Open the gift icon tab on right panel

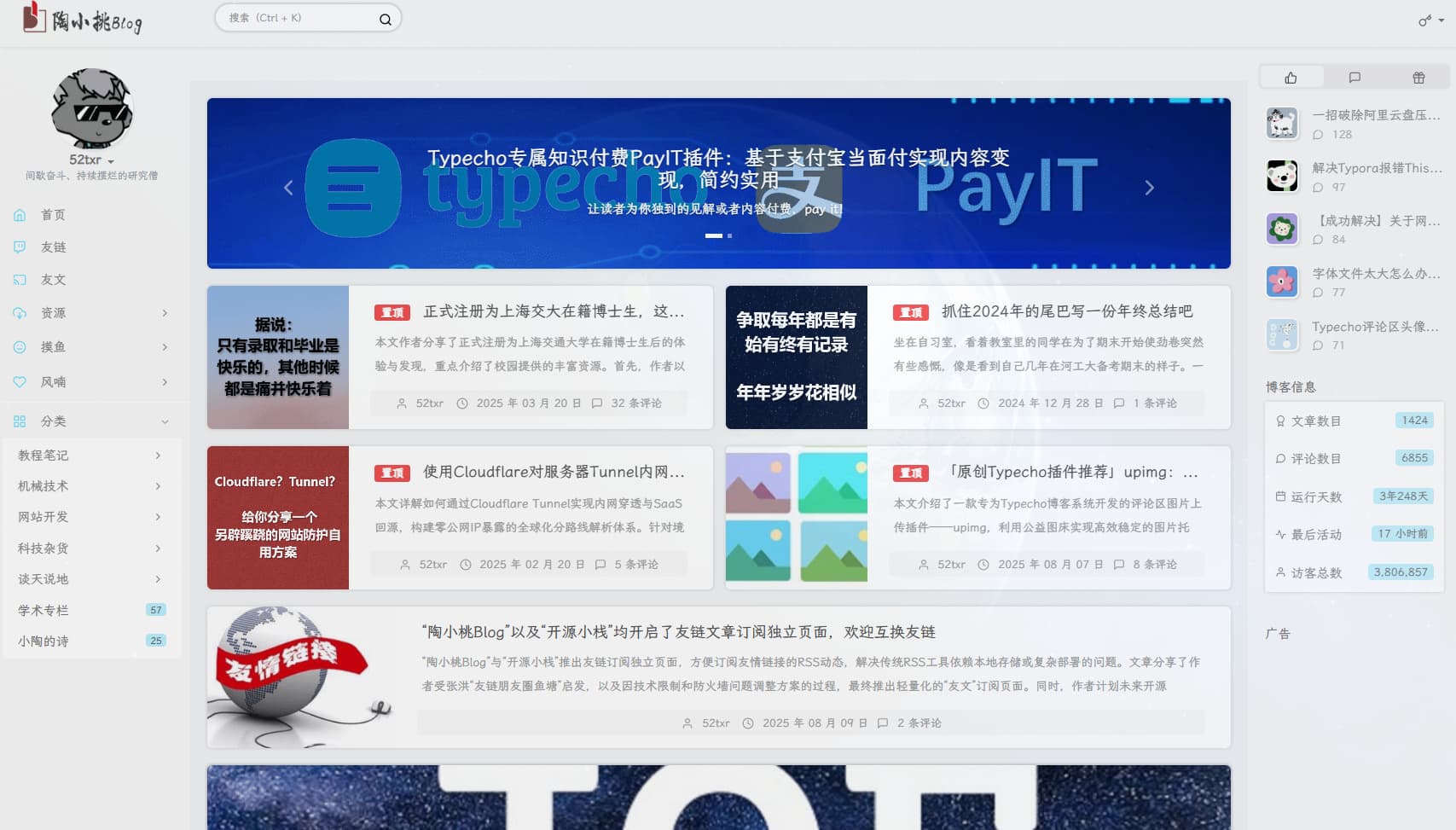(x=1418, y=76)
